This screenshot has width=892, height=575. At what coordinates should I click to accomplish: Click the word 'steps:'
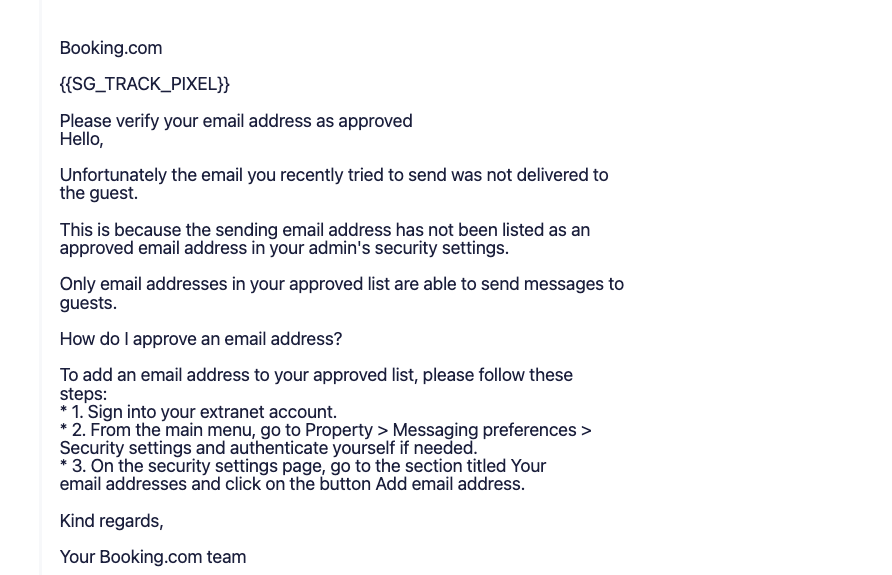pyautogui.click(x=83, y=394)
